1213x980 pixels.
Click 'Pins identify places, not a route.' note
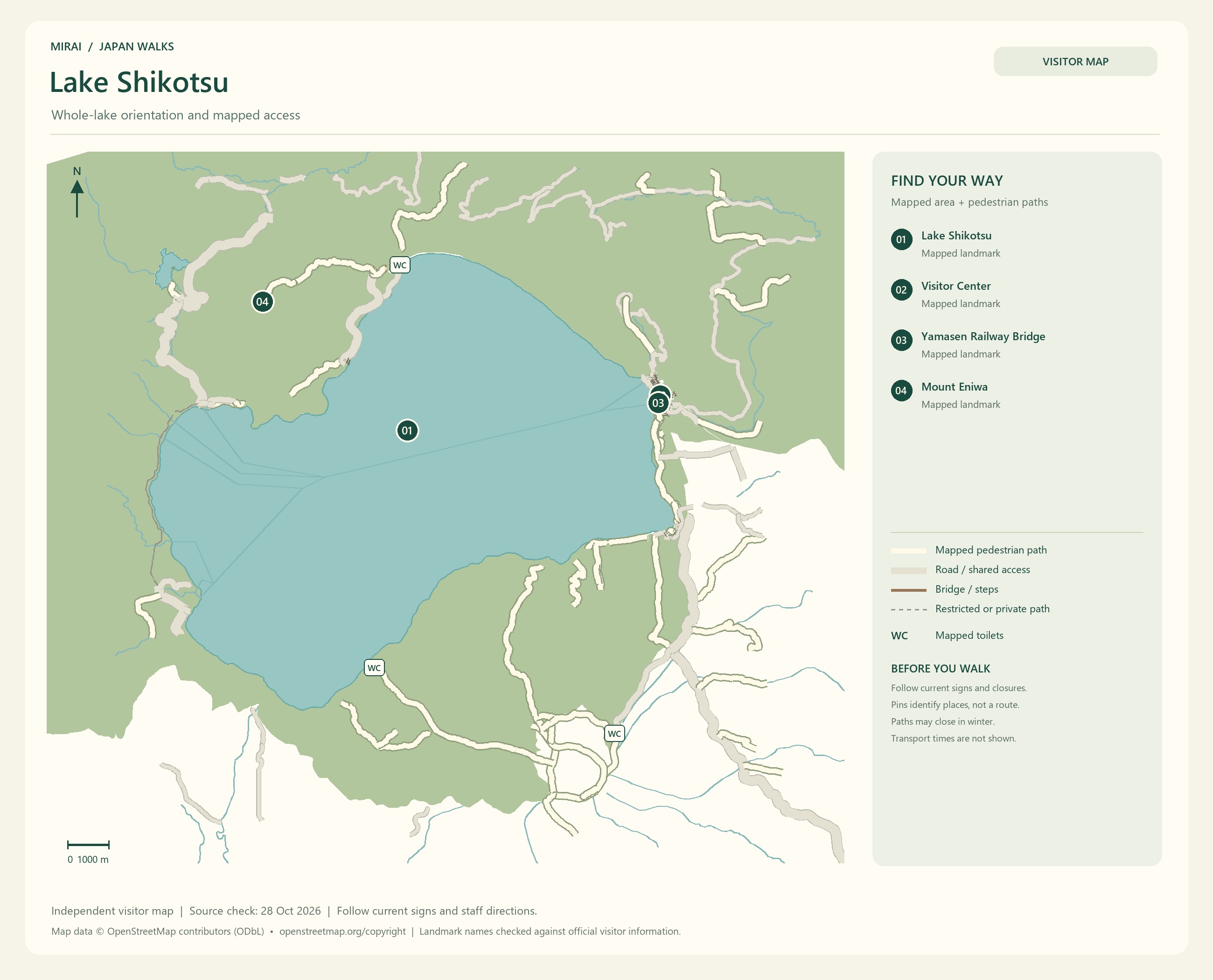click(x=955, y=705)
